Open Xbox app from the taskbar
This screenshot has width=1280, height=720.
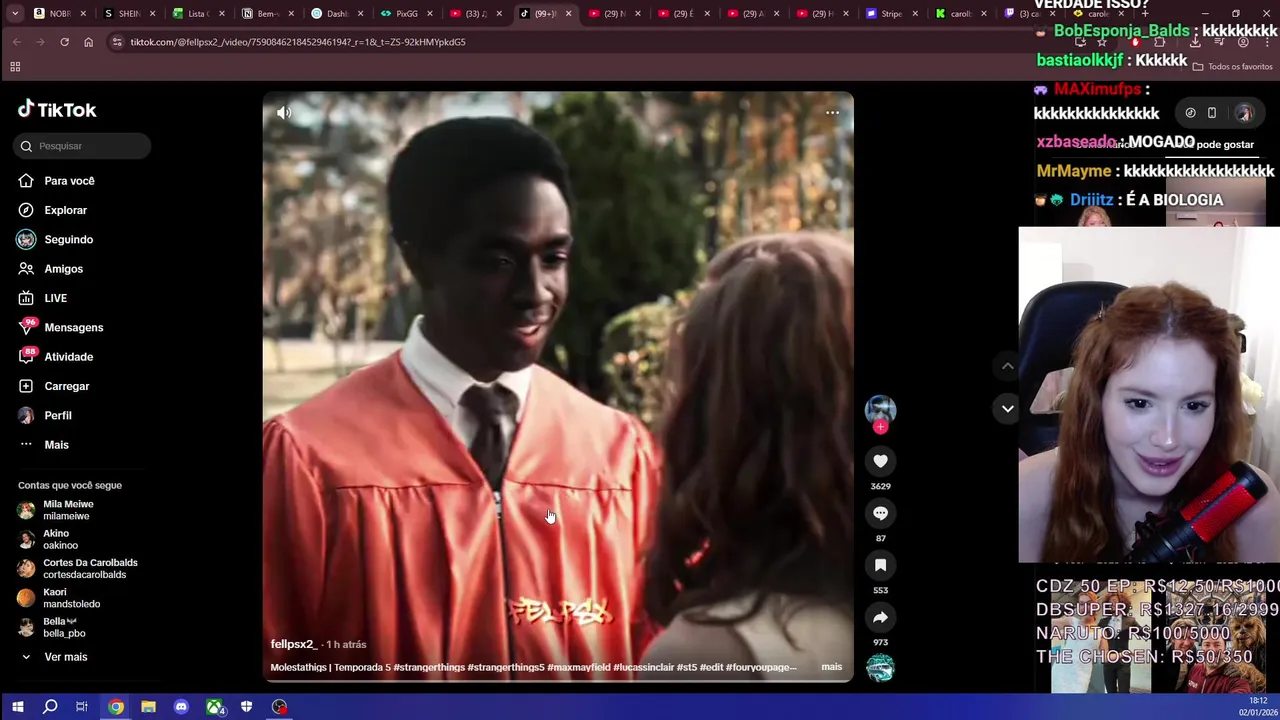[215, 707]
